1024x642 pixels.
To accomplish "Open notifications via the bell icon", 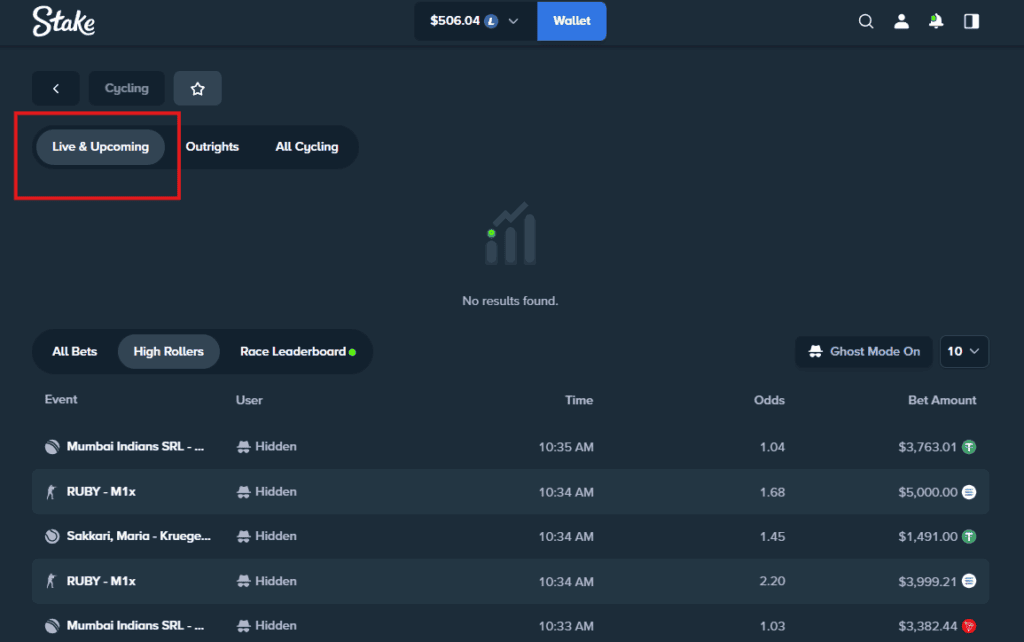I will click(936, 20).
